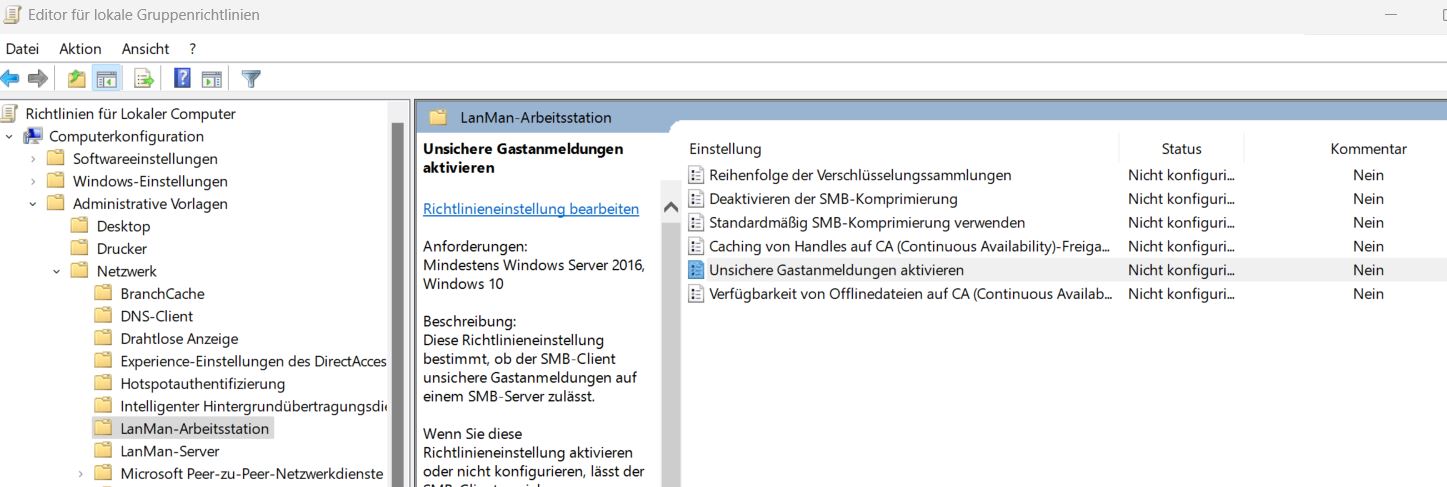Click the policy icon beside Reihenfolge der Verschlüsselungssammlungen
Viewport: 1447px width, 487px height.
tap(696, 175)
